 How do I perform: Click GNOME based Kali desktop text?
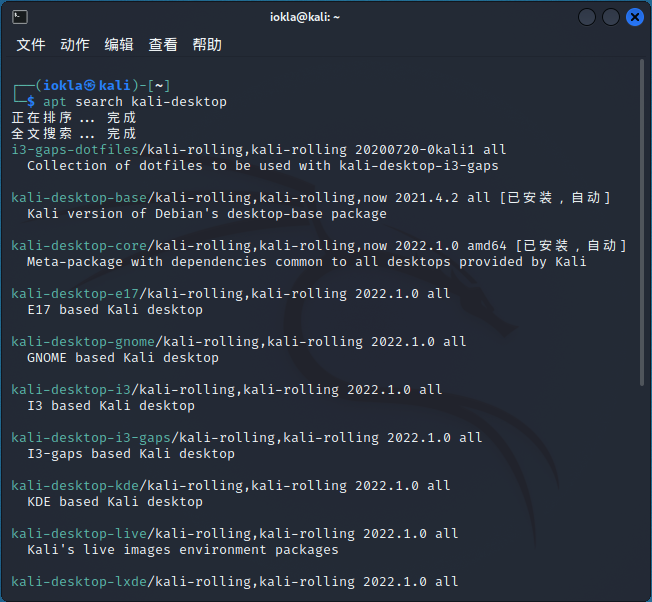pos(123,358)
